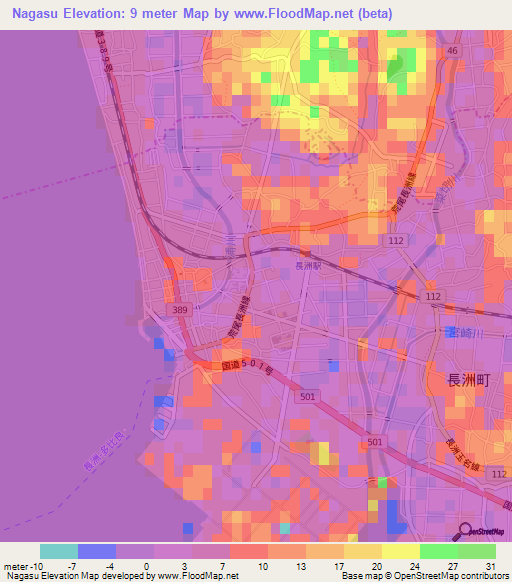The width and height of the screenshot is (512, 582).
Task: Click the route 389 road shield
Action: pyautogui.click(x=180, y=310)
